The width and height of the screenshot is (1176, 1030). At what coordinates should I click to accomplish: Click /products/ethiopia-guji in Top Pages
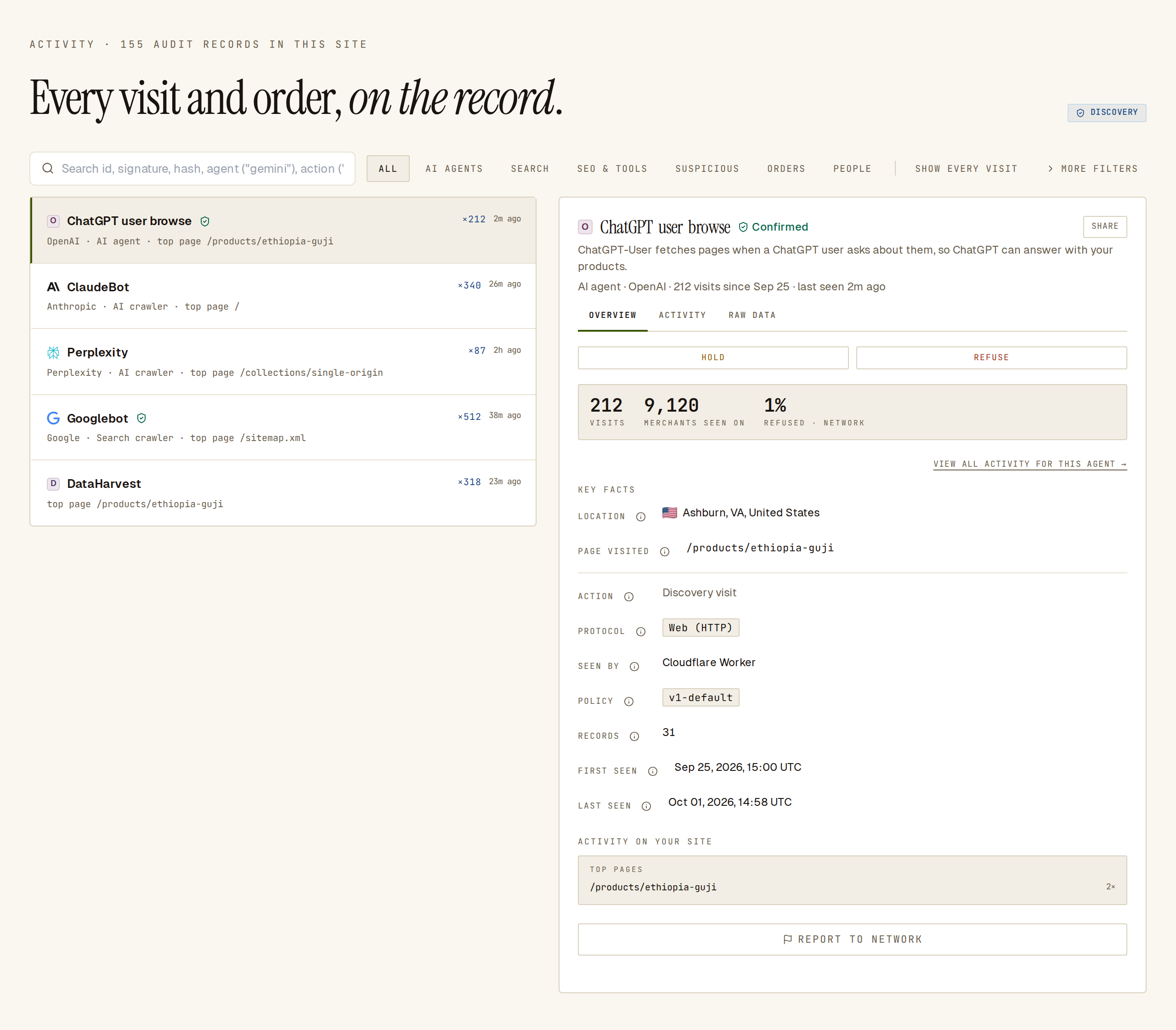[653, 888]
